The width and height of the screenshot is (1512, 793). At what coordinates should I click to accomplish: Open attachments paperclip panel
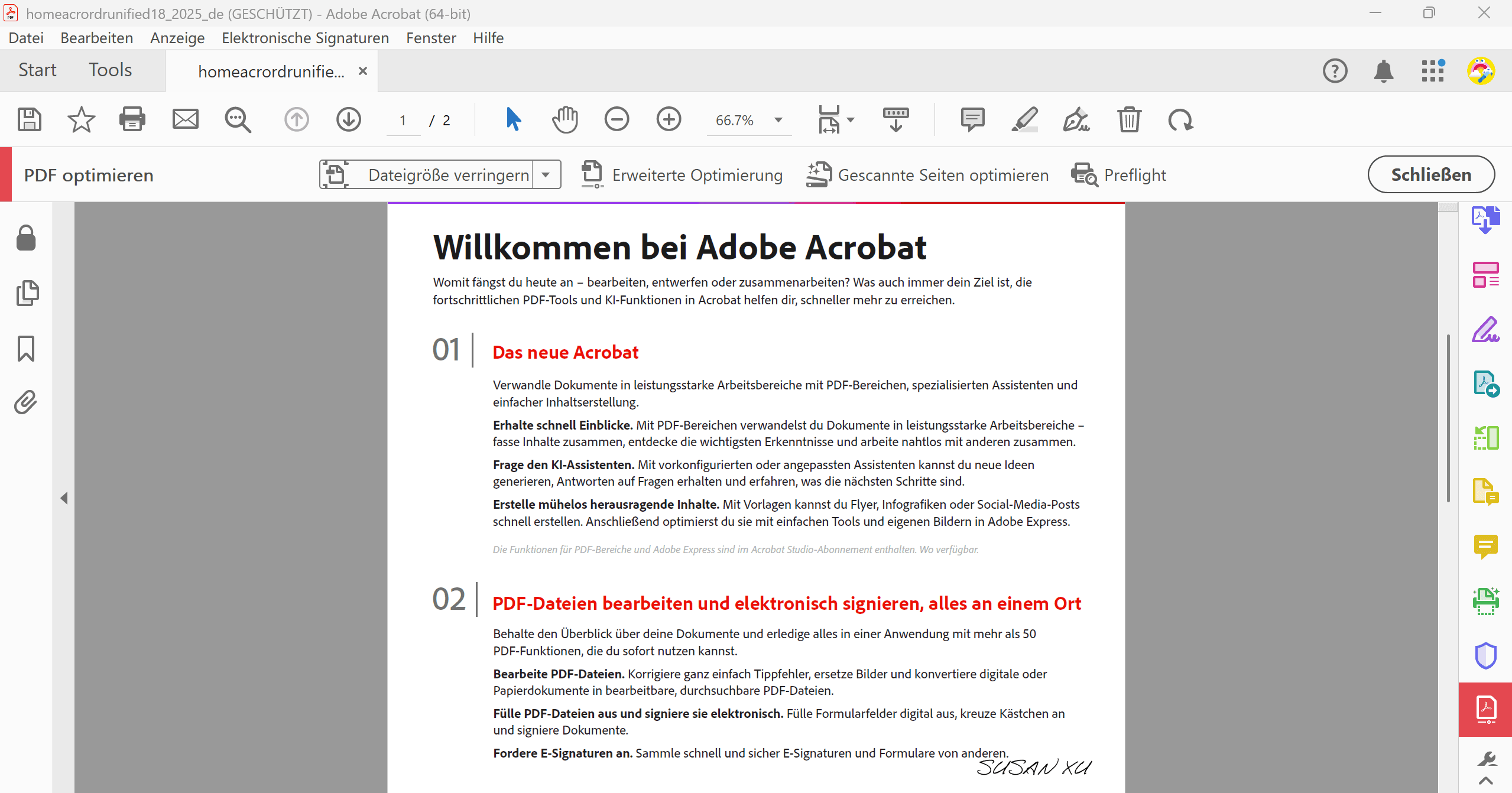coord(26,402)
